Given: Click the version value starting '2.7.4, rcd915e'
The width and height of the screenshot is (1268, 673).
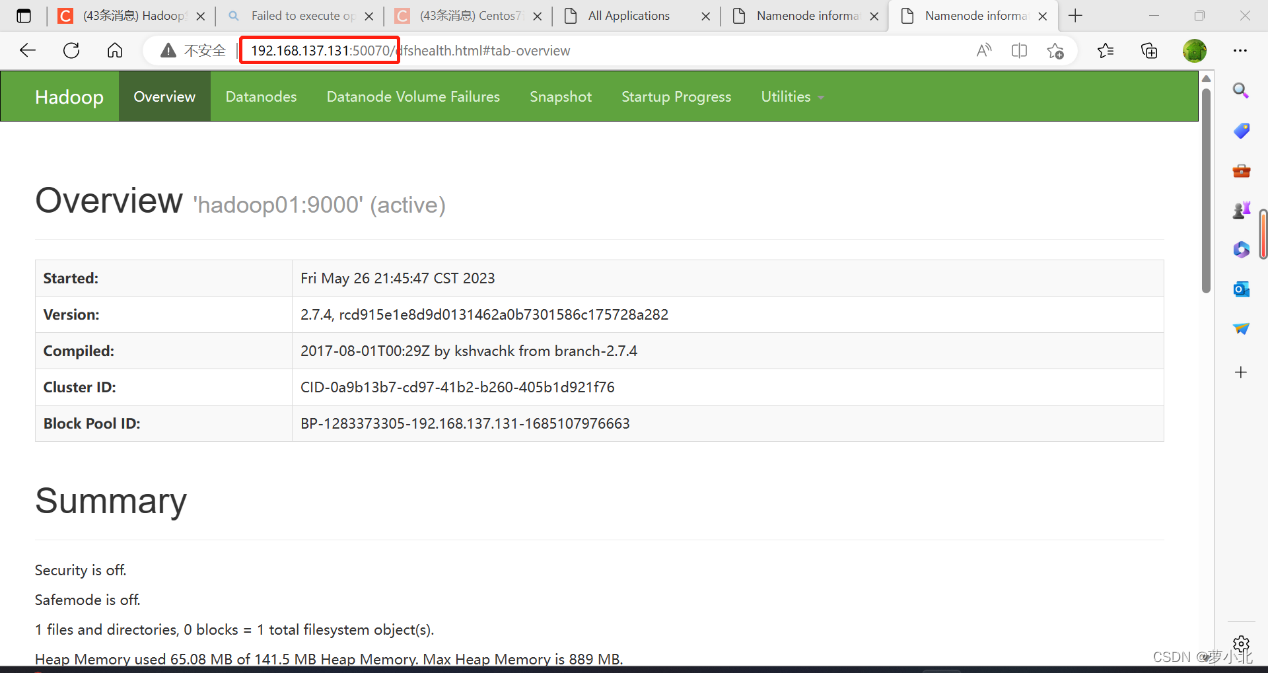Looking at the screenshot, I should tap(484, 314).
